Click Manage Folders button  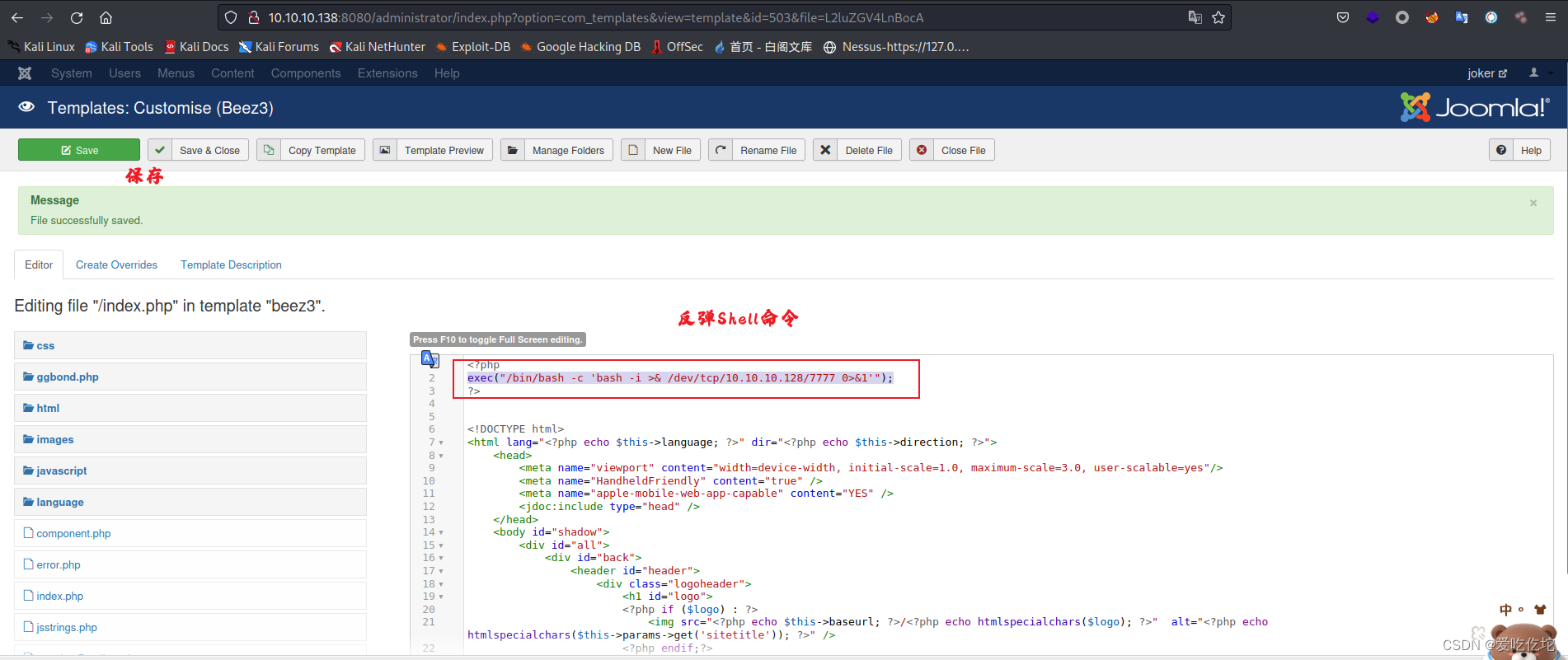(556, 150)
